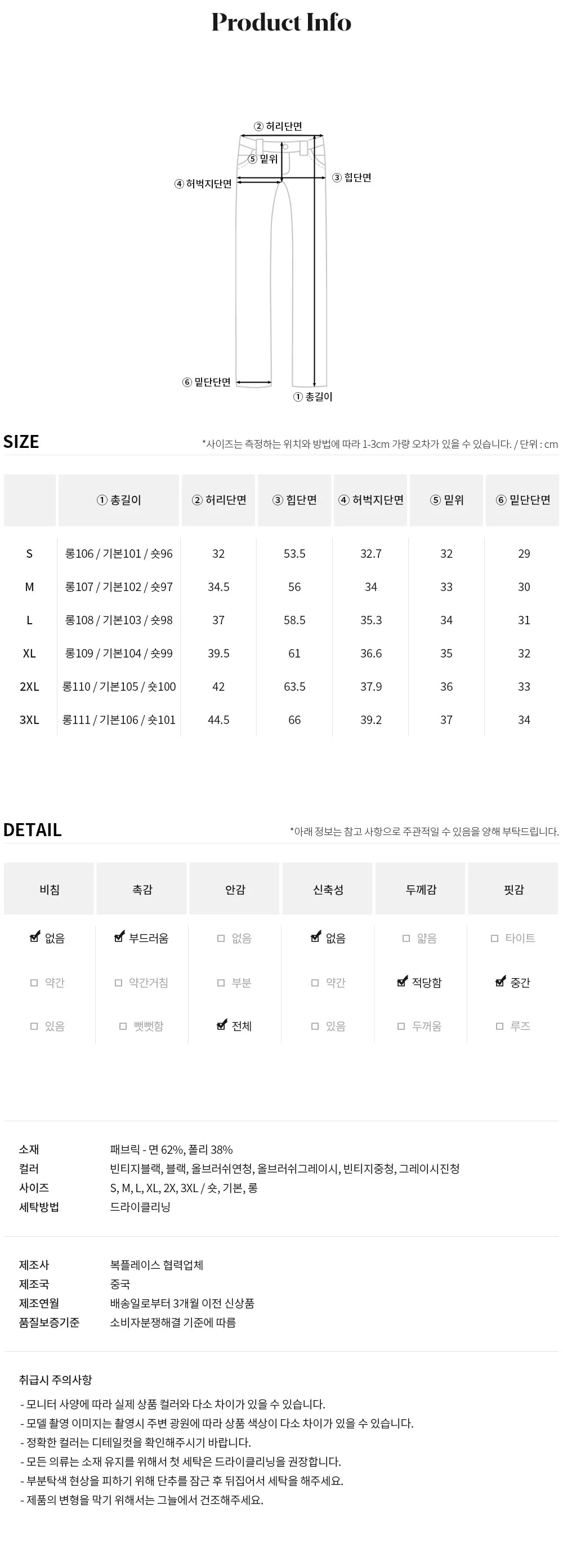
Task: Click the 드라이클리닝 washing method text
Action: click(140, 1207)
